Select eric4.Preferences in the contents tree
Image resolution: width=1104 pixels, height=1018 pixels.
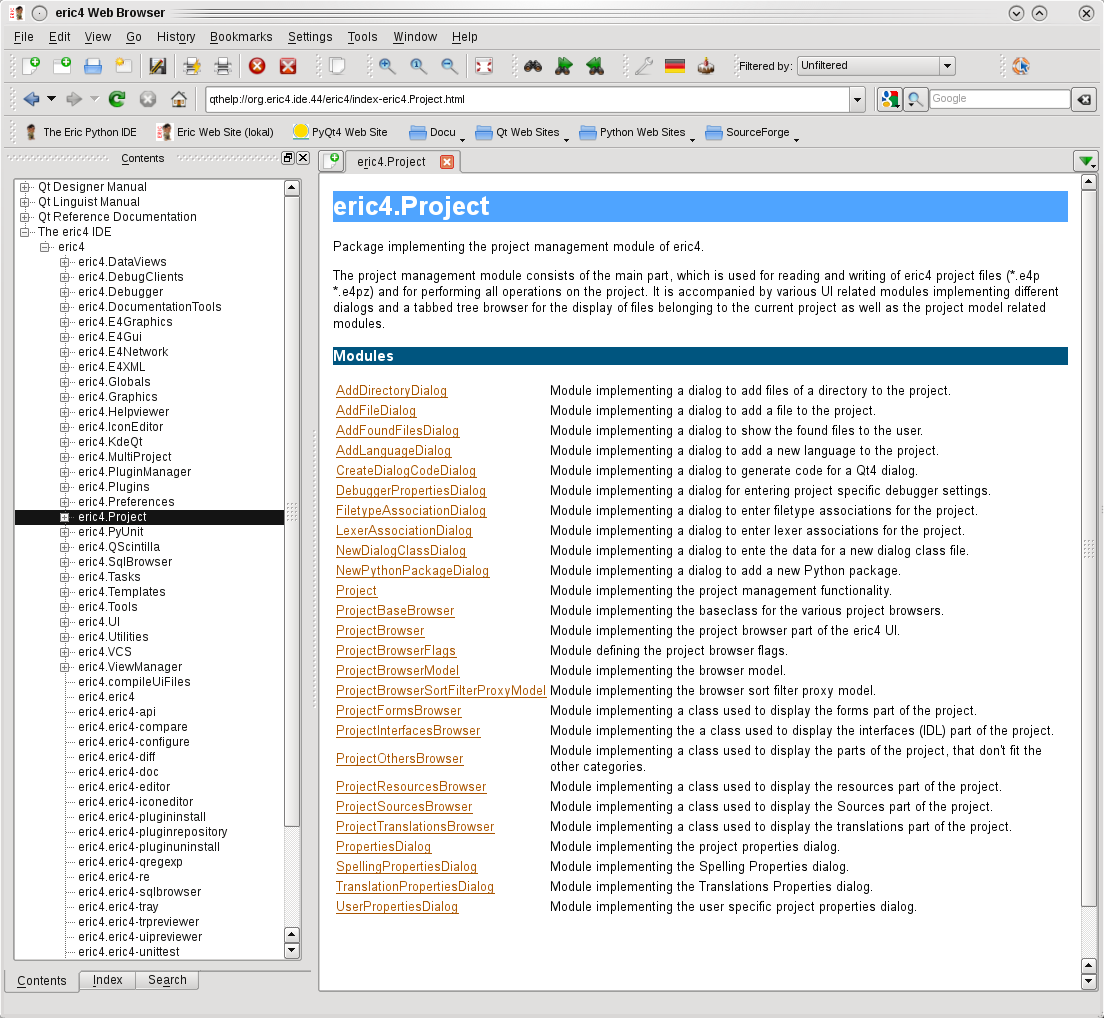tap(126, 502)
